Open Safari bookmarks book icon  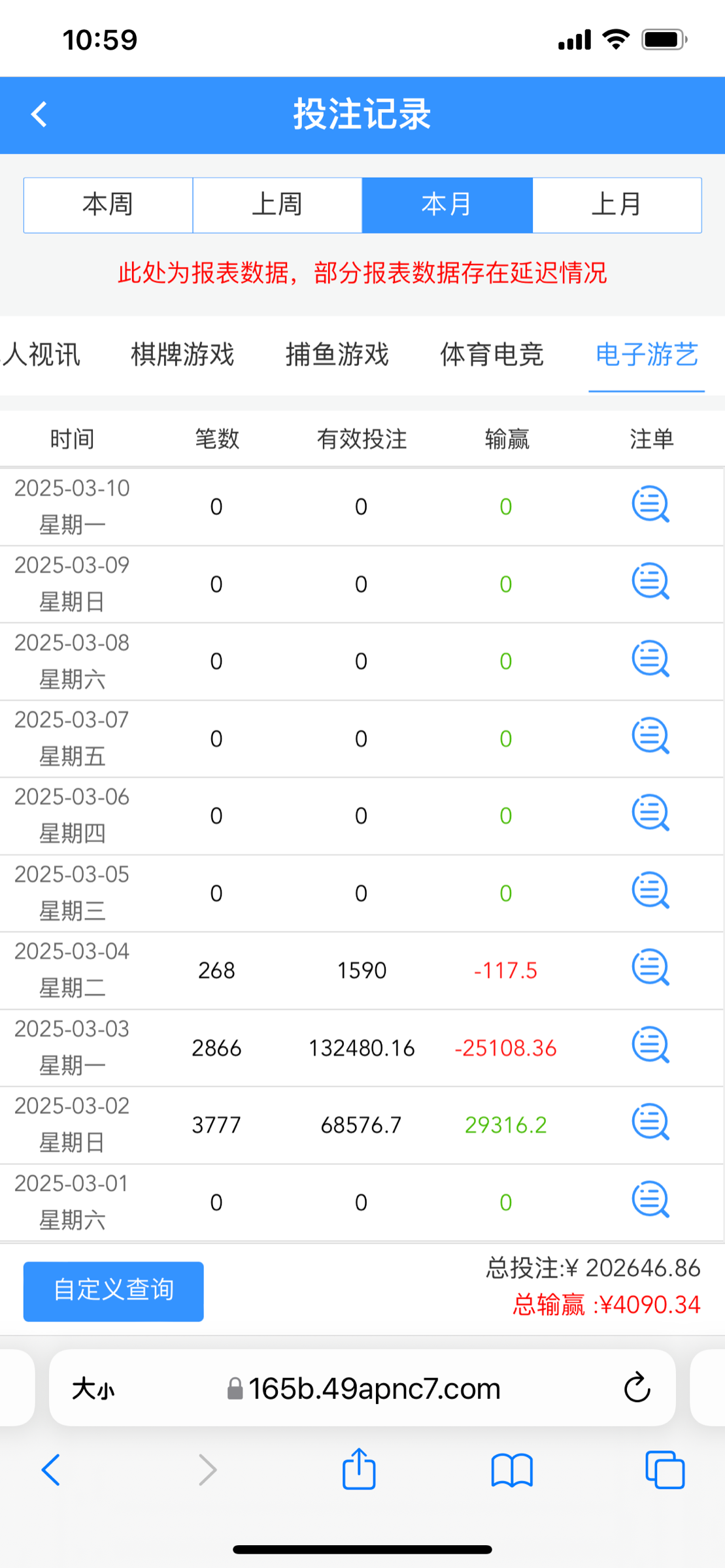(512, 1471)
